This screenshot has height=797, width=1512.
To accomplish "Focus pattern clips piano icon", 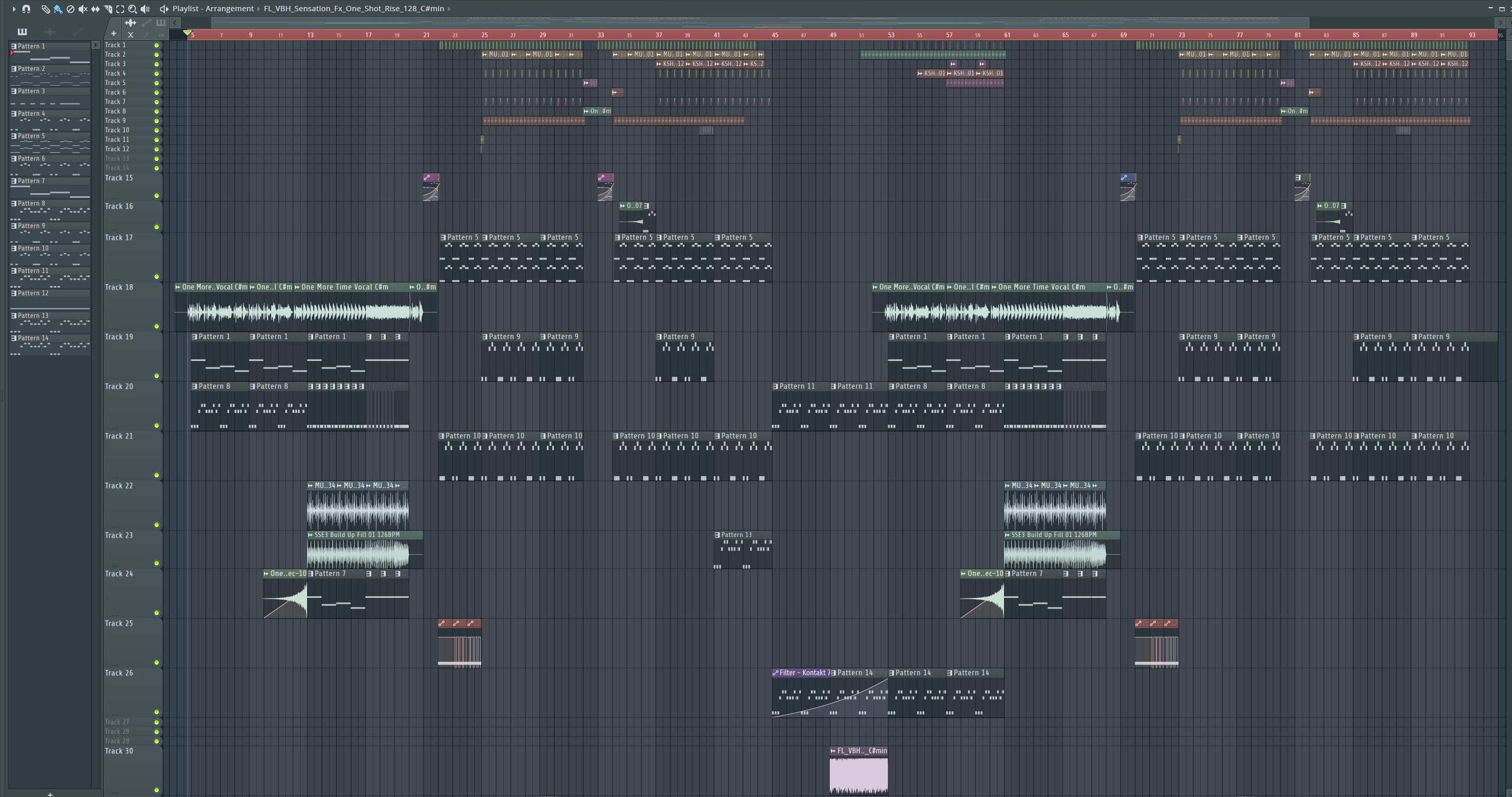I will (x=161, y=23).
